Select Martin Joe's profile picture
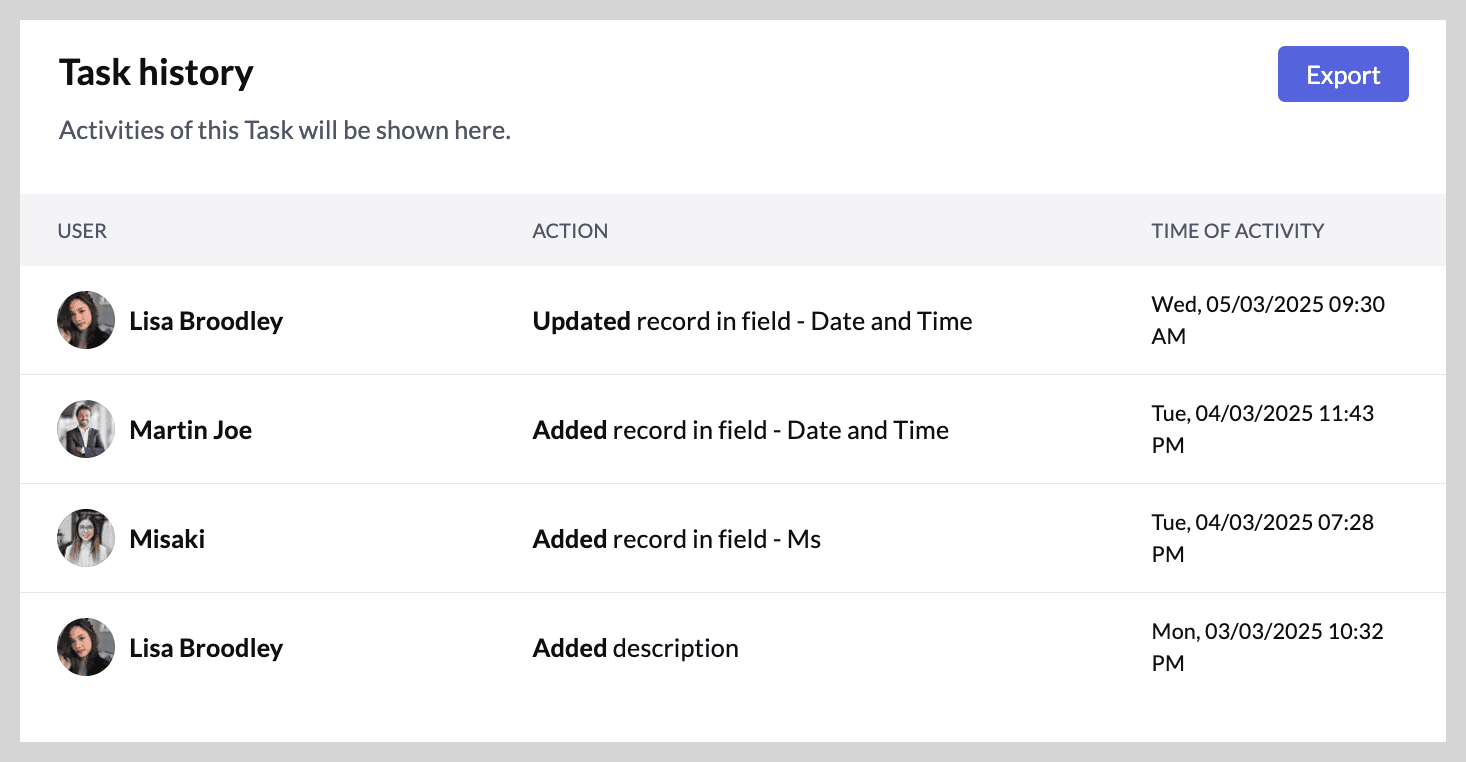This screenshot has height=762, width=1466. [x=86, y=429]
